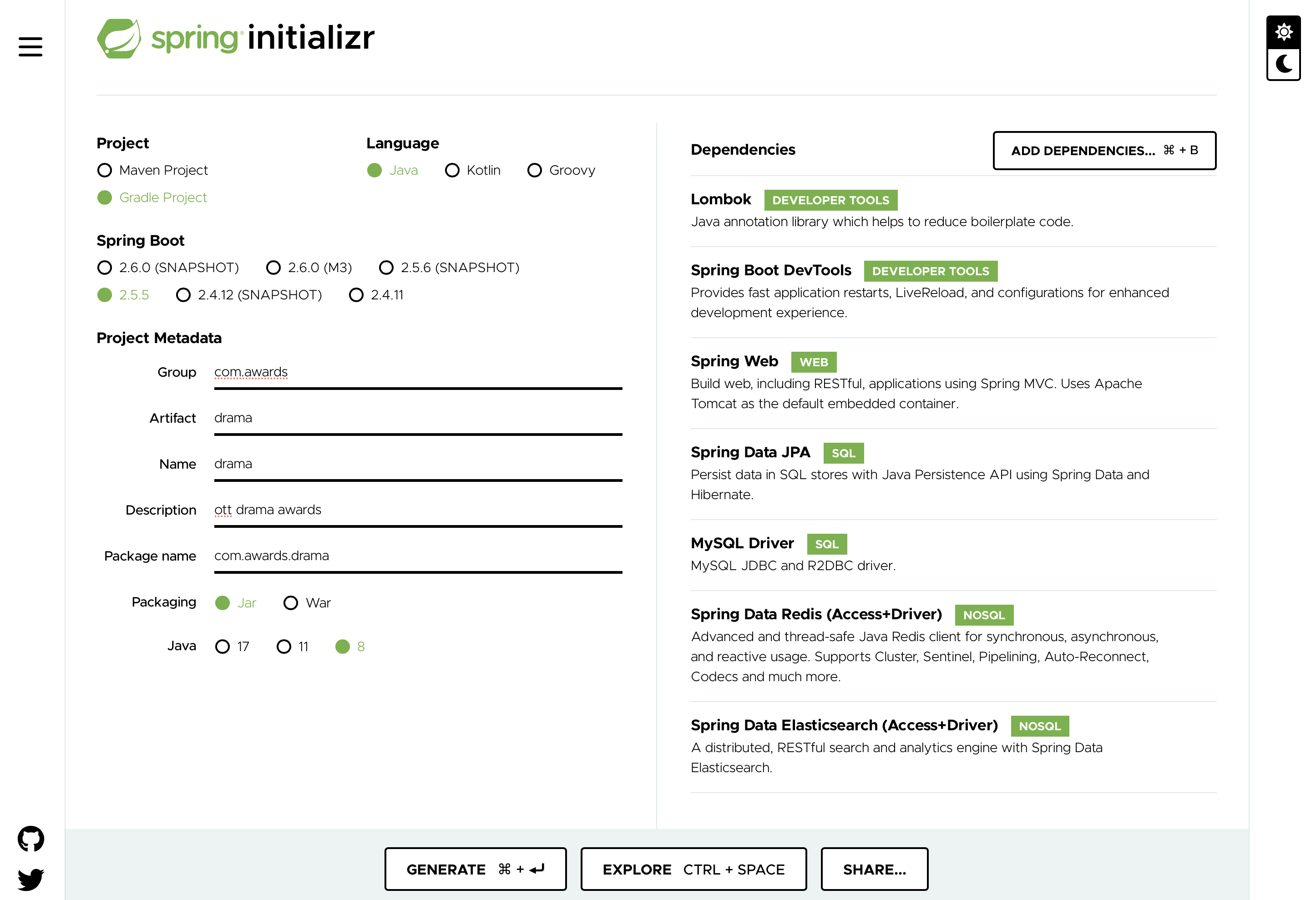The width and height of the screenshot is (1316, 900).
Task: Click the Share button
Action: (874, 869)
